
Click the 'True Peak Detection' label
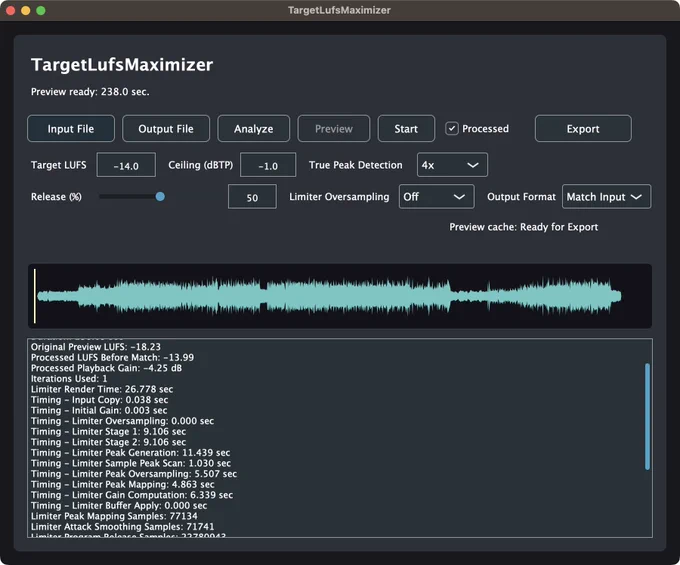(356, 165)
